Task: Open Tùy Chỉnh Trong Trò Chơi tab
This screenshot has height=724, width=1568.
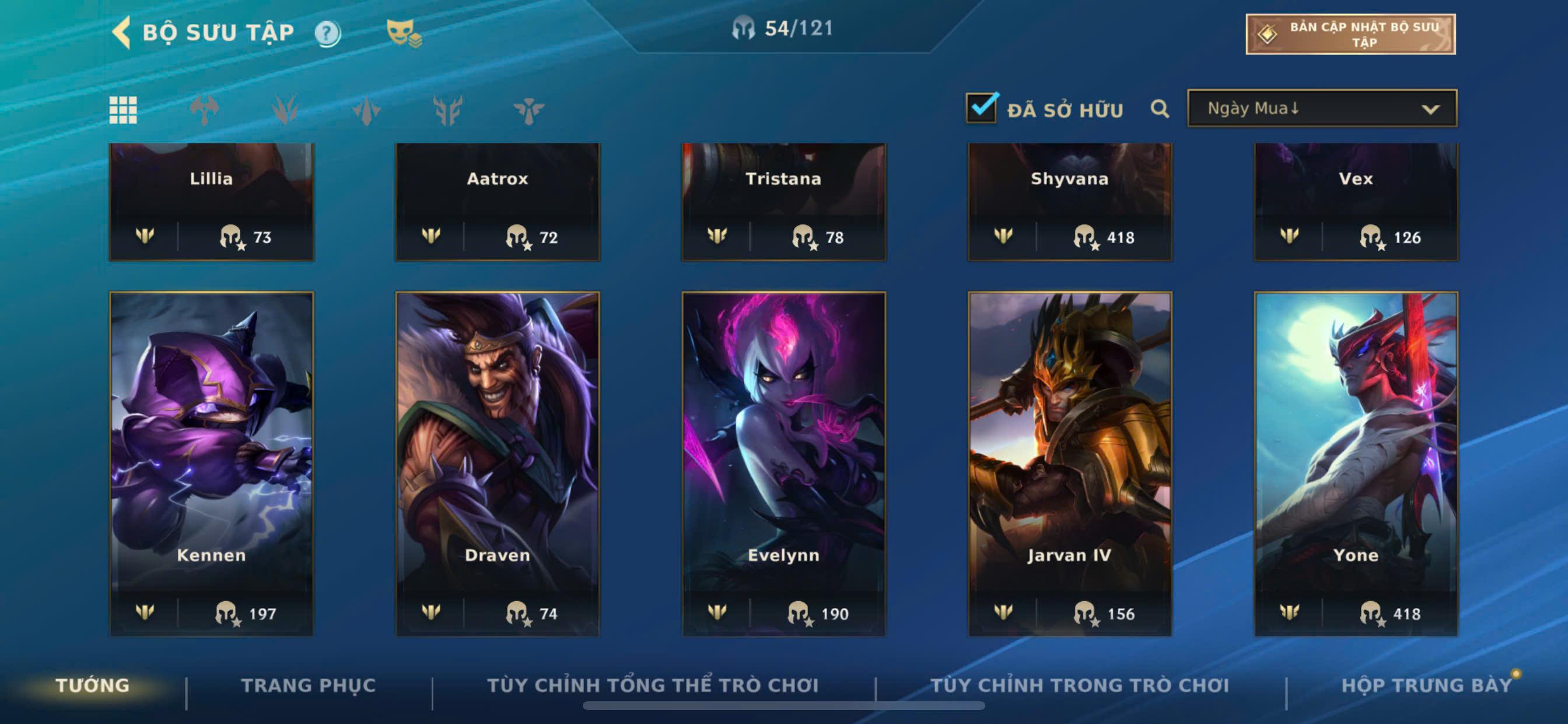Action: (x=1080, y=685)
